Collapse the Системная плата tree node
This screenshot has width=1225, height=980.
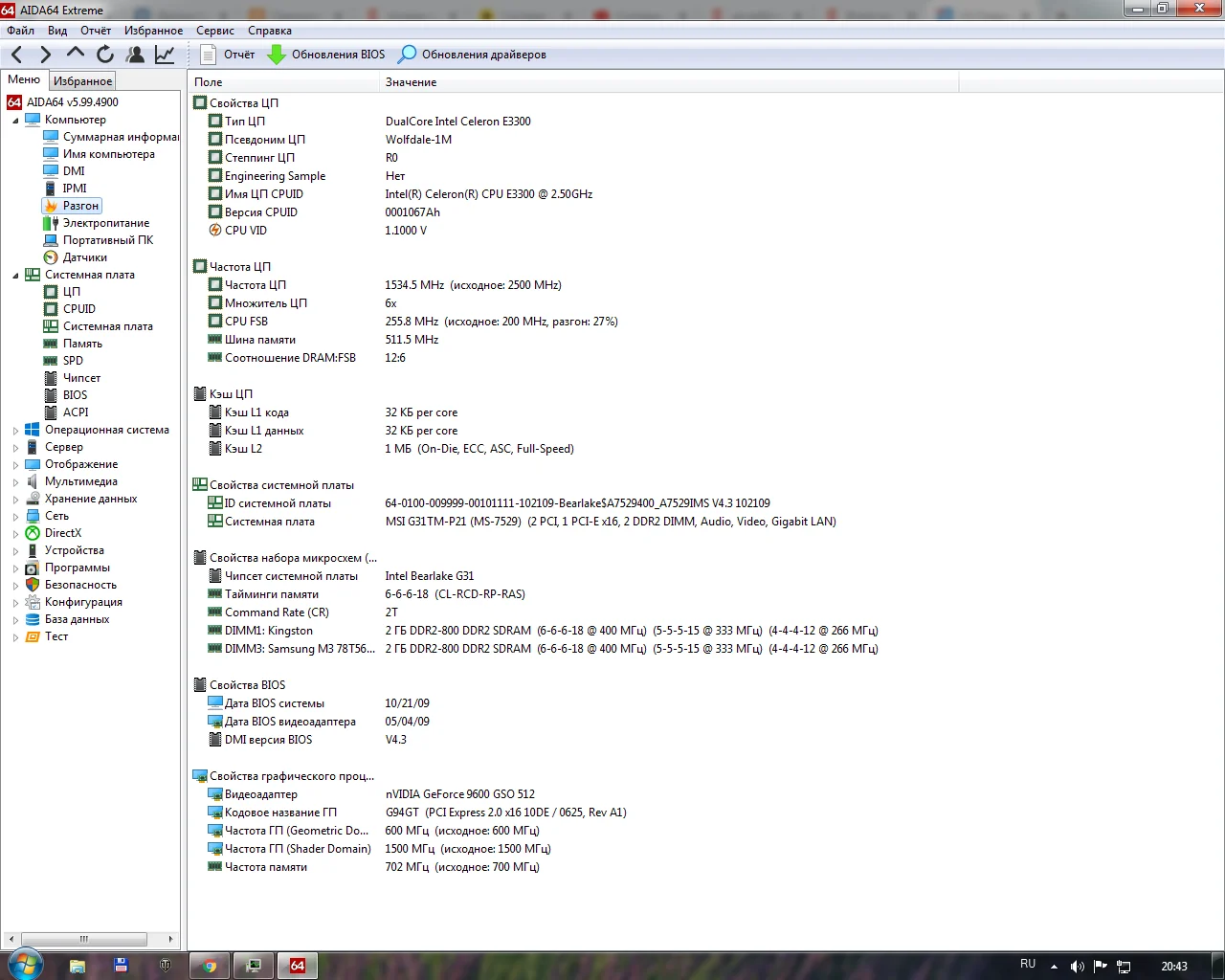click(15, 276)
